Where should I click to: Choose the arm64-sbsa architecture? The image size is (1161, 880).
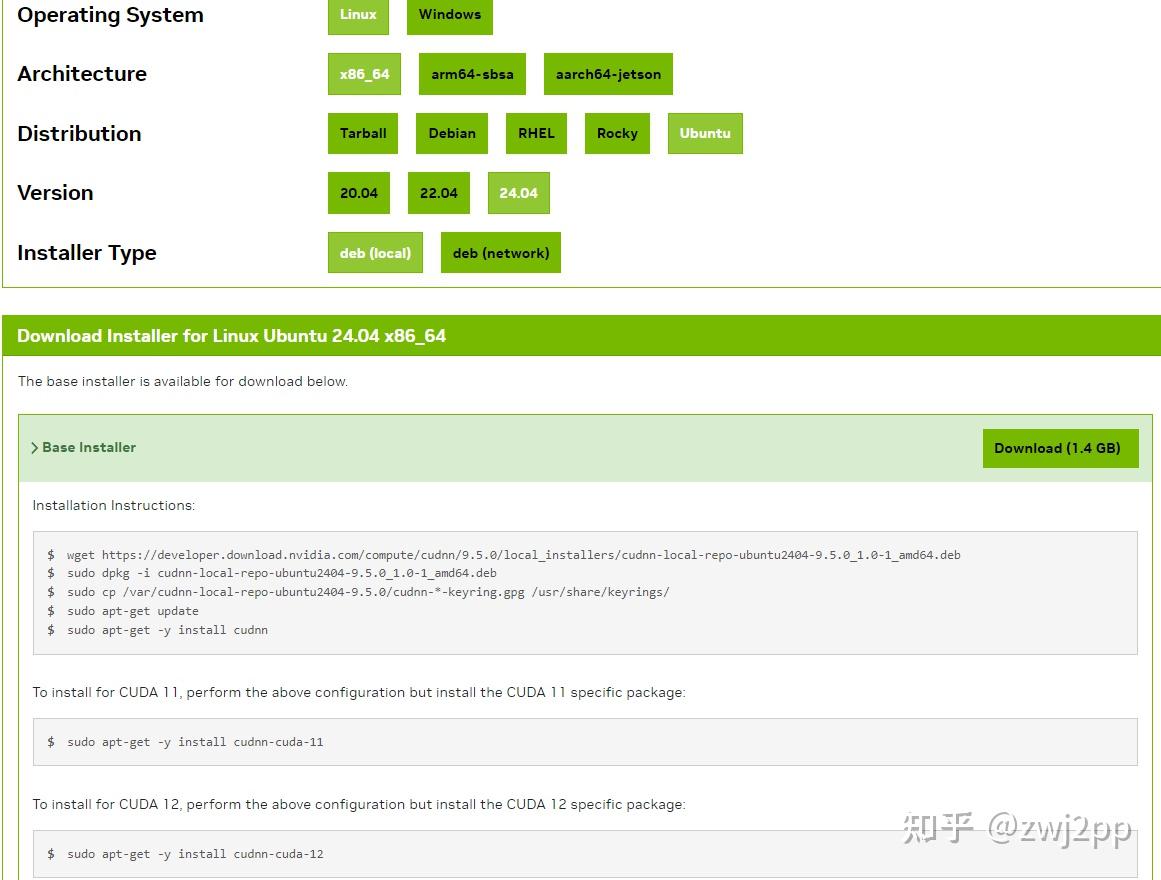pyautogui.click(x=472, y=73)
